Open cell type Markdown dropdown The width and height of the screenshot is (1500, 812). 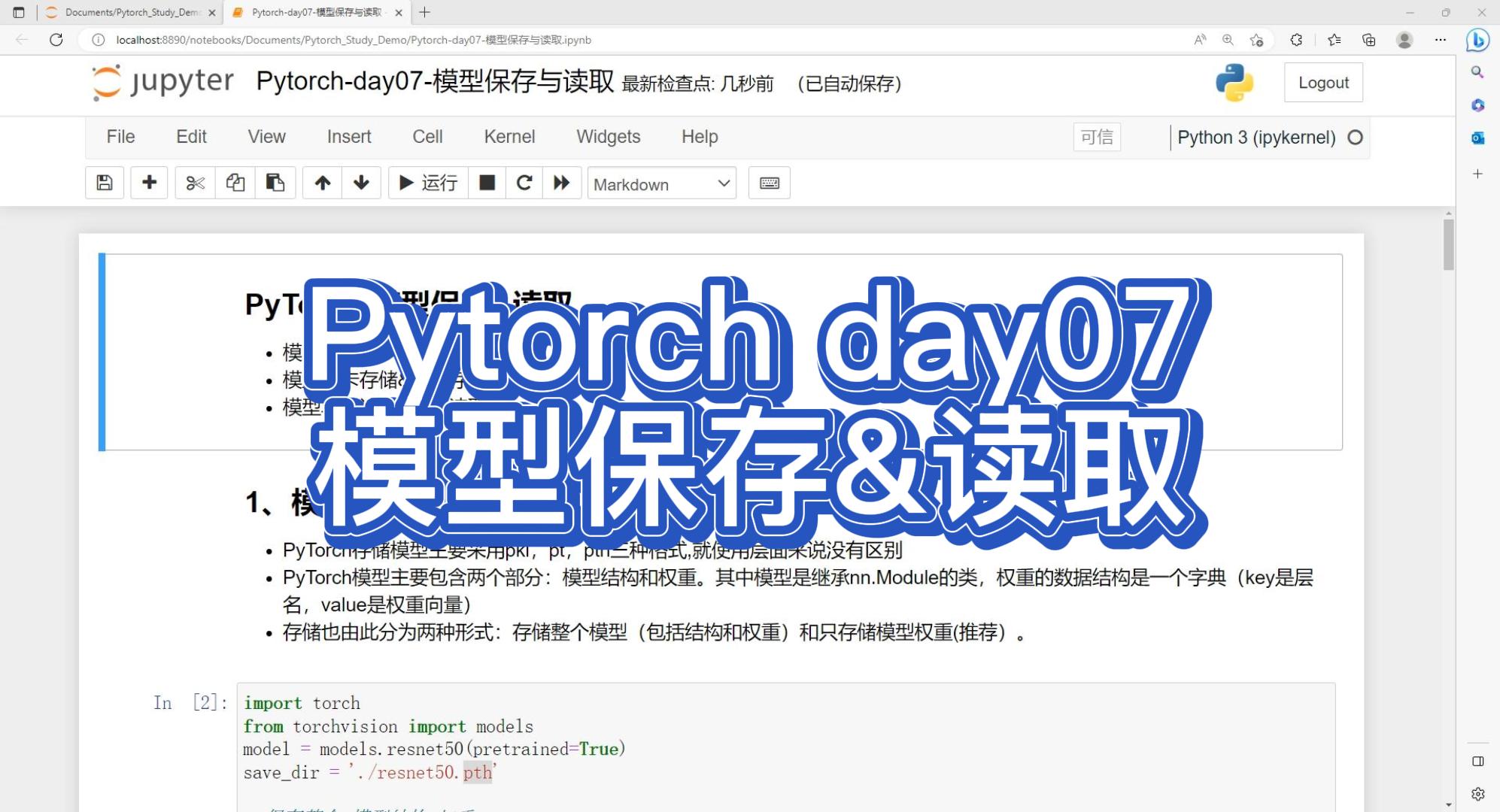click(x=661, y=184)
